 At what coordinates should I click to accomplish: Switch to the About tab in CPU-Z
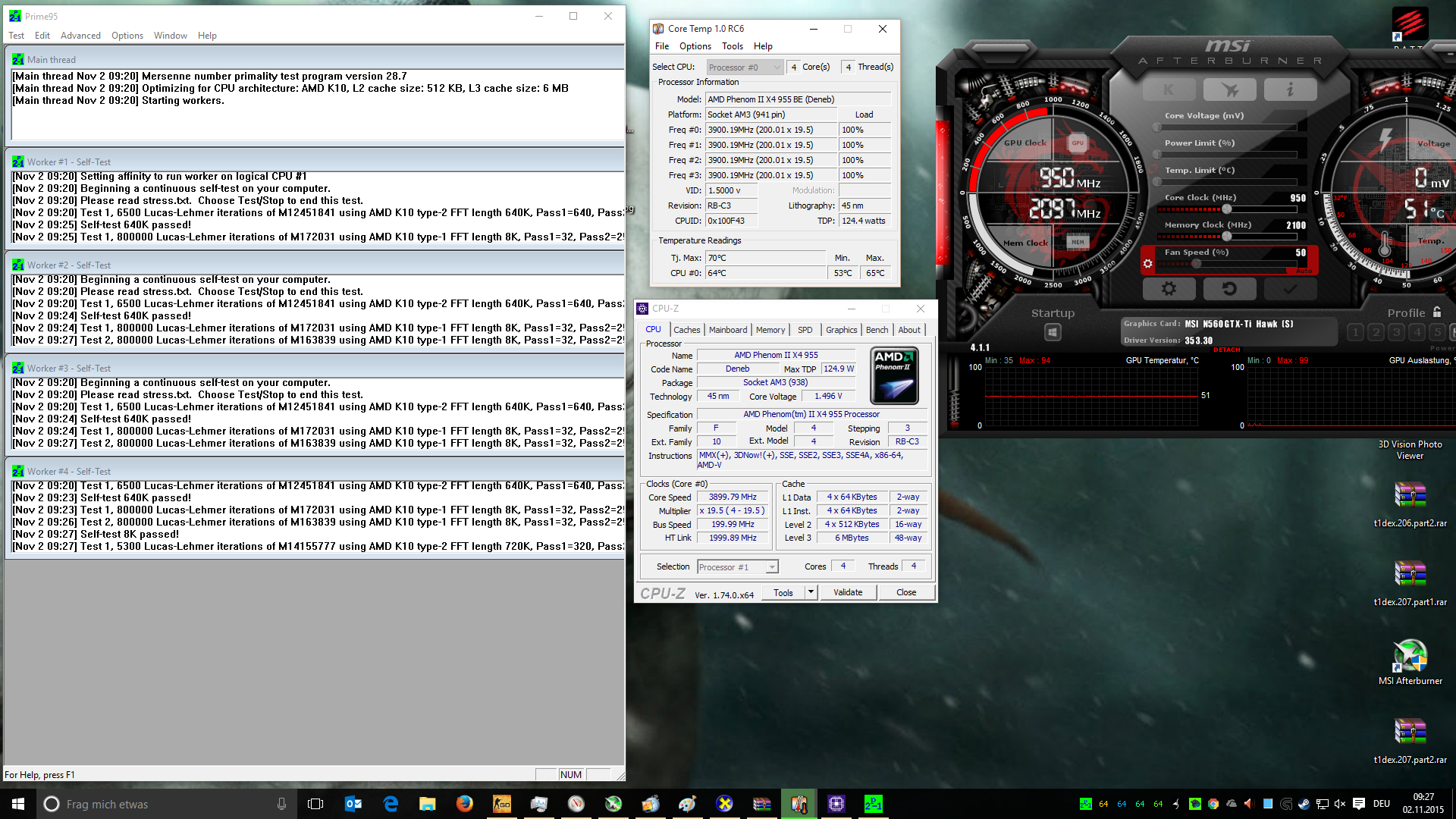click(x=909, y=330)
